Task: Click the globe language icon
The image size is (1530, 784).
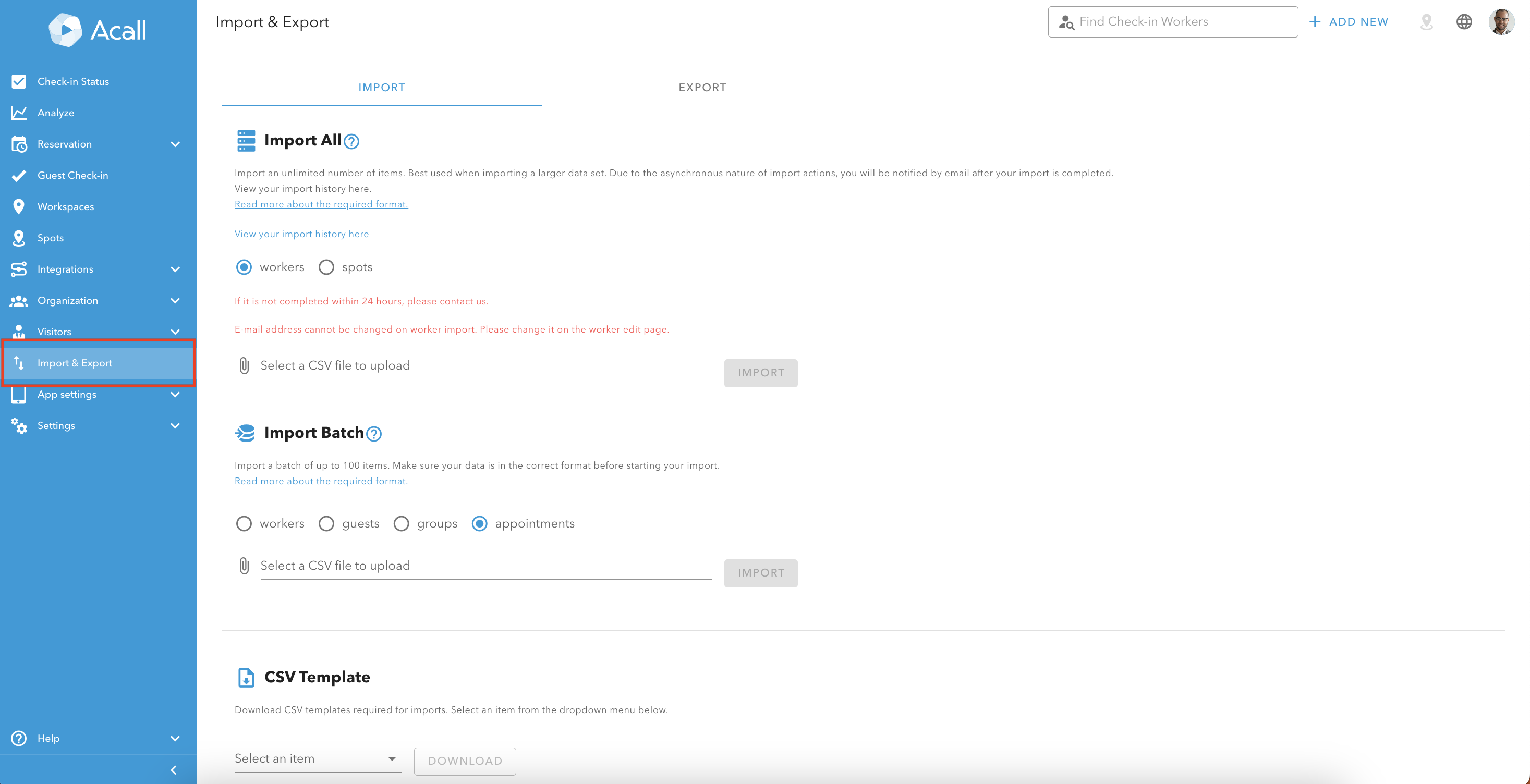Action: point(1463,22)
